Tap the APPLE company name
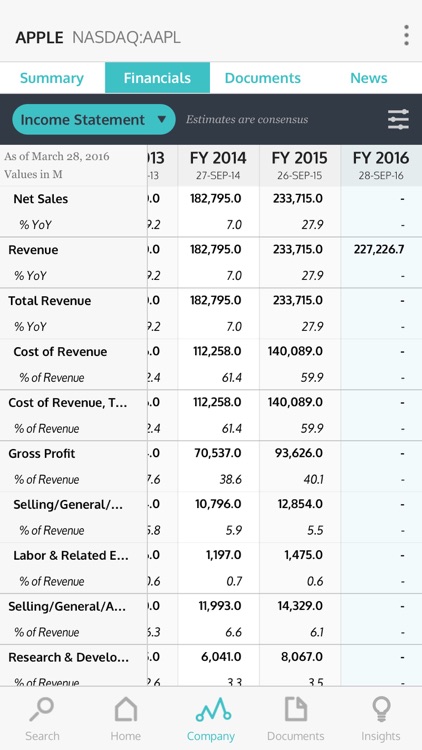Image resolution: width=422 pixels, height=750 pixels. [39, 37]
